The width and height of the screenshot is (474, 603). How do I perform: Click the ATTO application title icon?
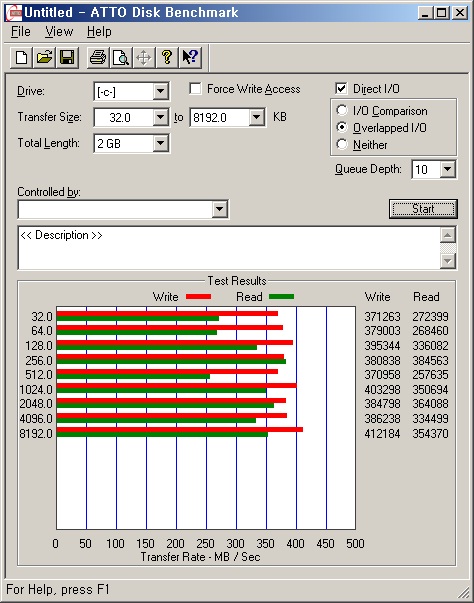[x=14, y=12]
